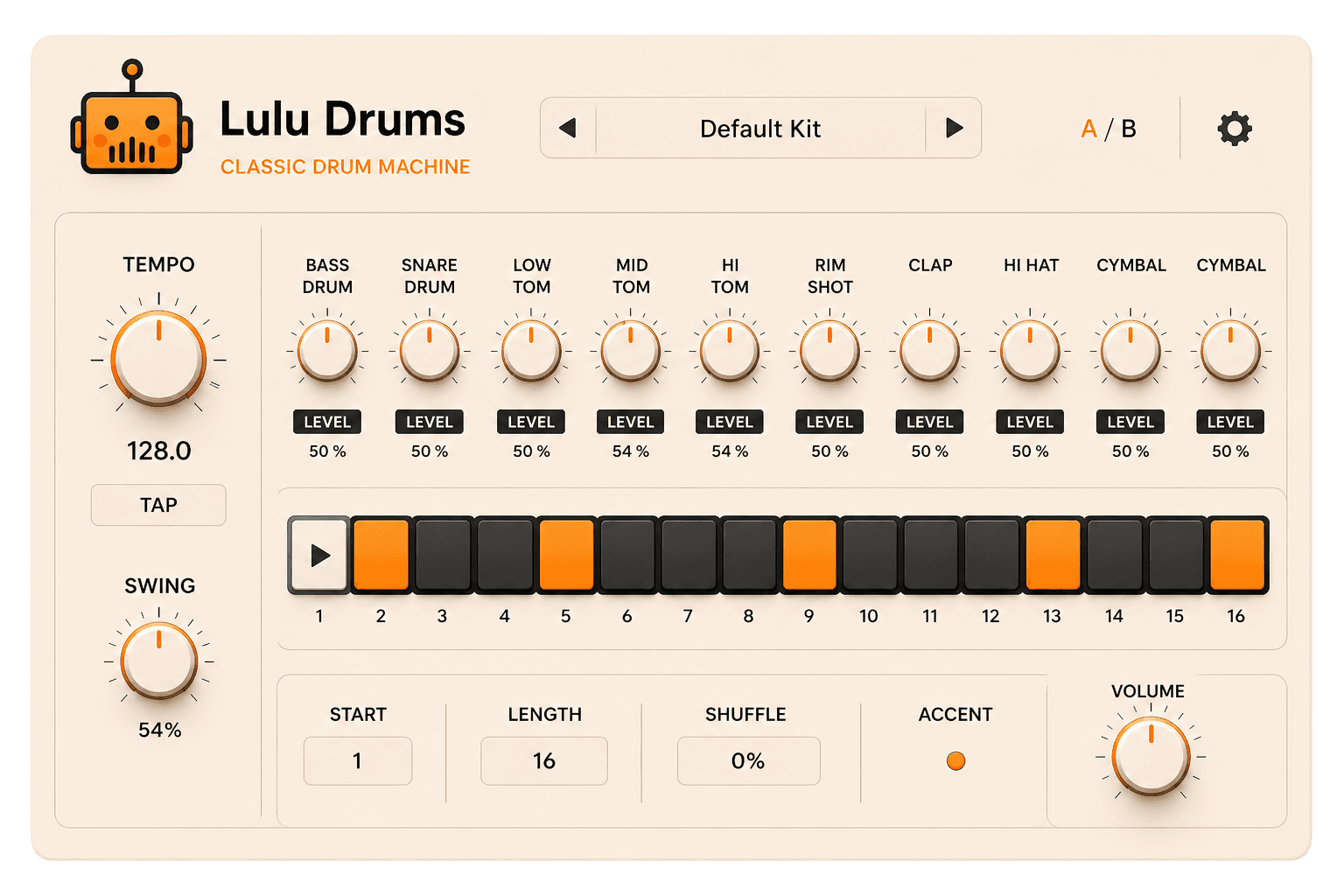Click the 54% swing value
The height and width of the screenshot is (896, 1344).
159,730
